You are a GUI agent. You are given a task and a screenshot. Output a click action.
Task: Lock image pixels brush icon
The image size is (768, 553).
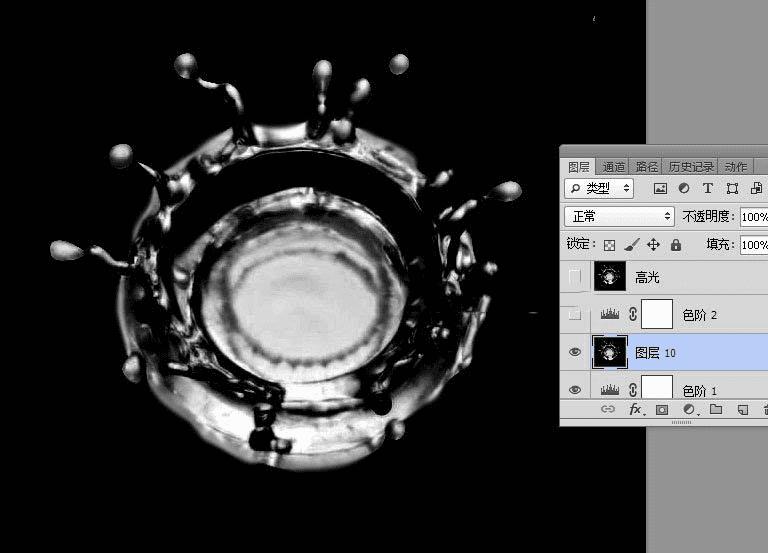coord(631,244)
